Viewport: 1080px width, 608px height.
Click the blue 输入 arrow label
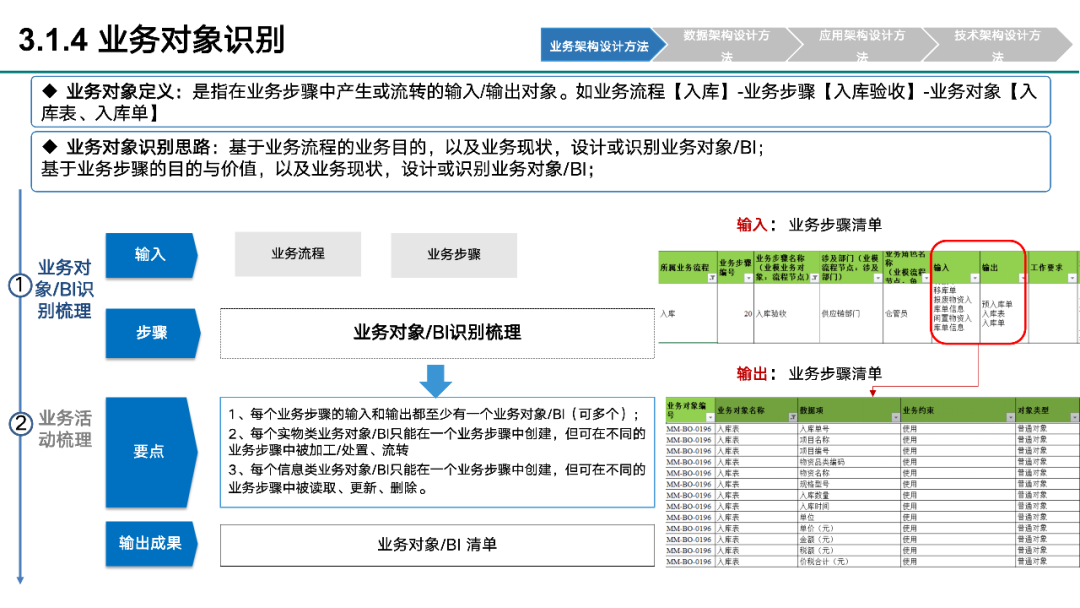click(151, 255)
